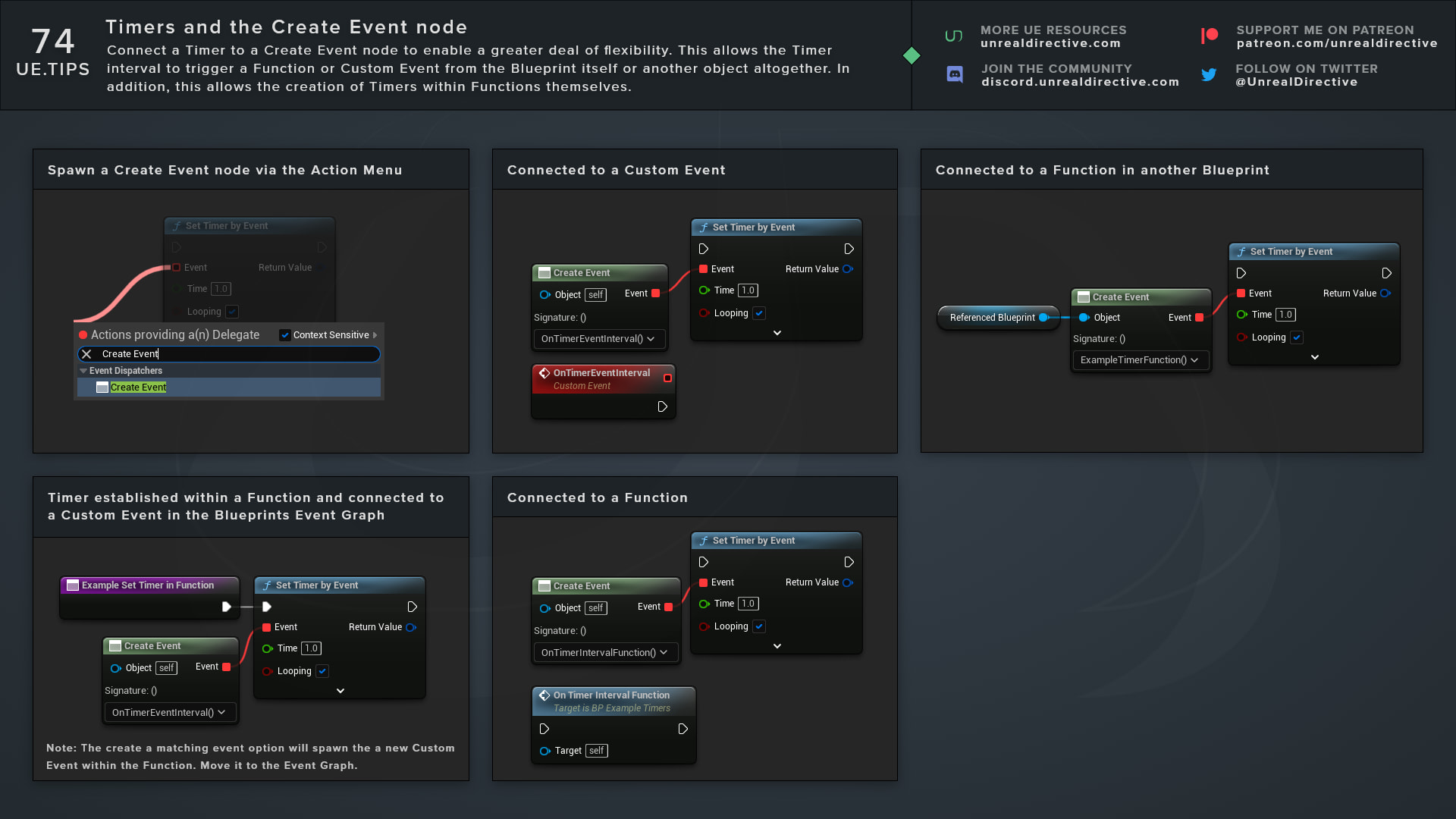
Task: Collapse the Event Dispatchers category
Action: pyautogui.click(x=83, y=371)
